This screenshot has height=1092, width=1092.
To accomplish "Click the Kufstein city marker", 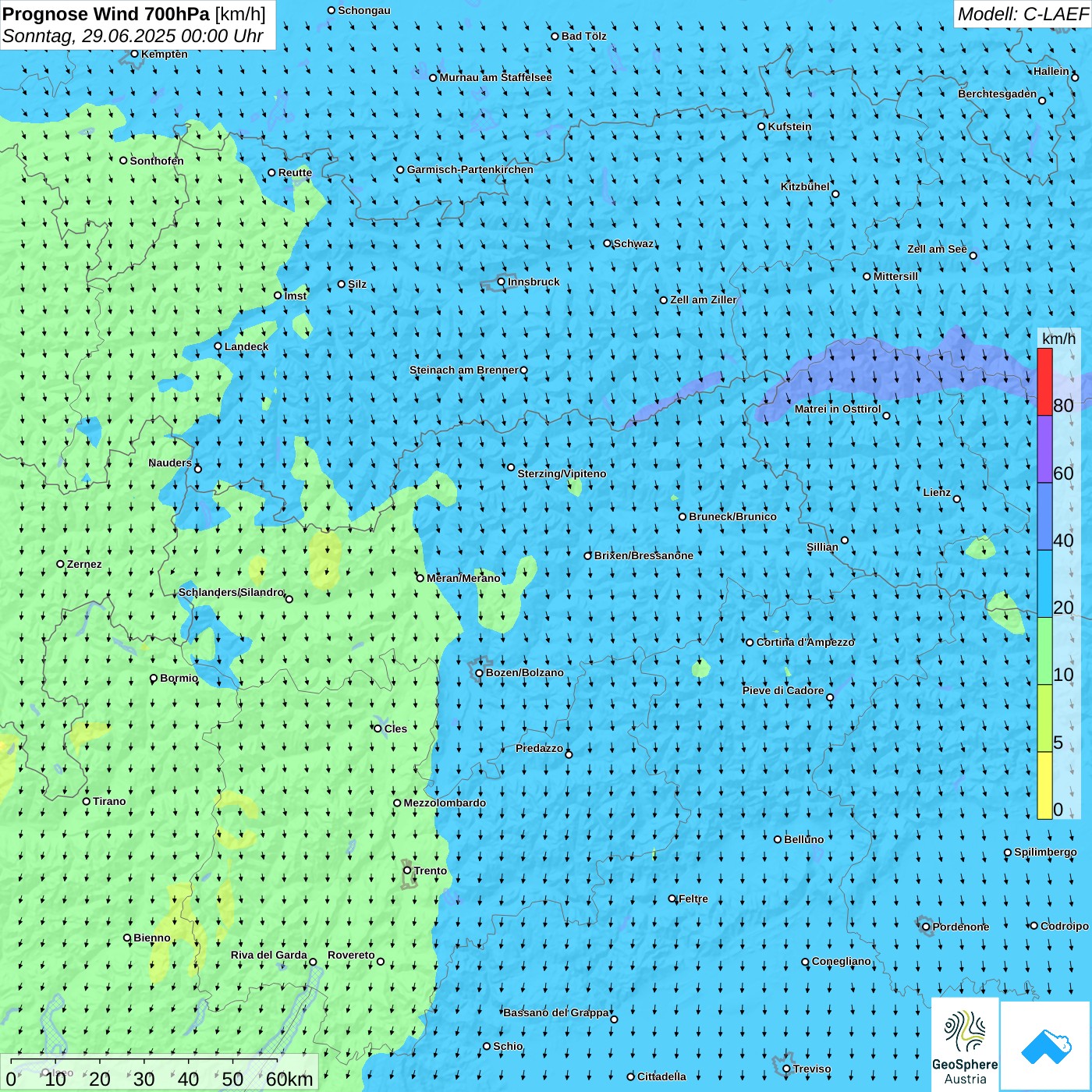I will pyautogui.click(x=761, y=126).
